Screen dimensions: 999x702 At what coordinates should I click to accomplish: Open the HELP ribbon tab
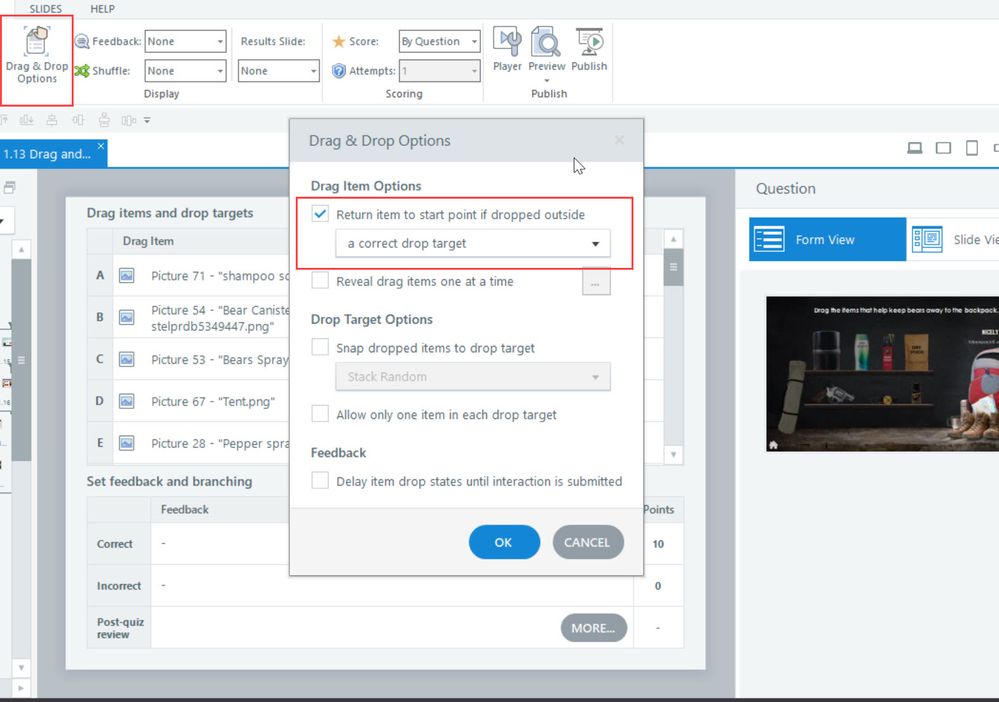pyautogui.click(x=102, y=9)
